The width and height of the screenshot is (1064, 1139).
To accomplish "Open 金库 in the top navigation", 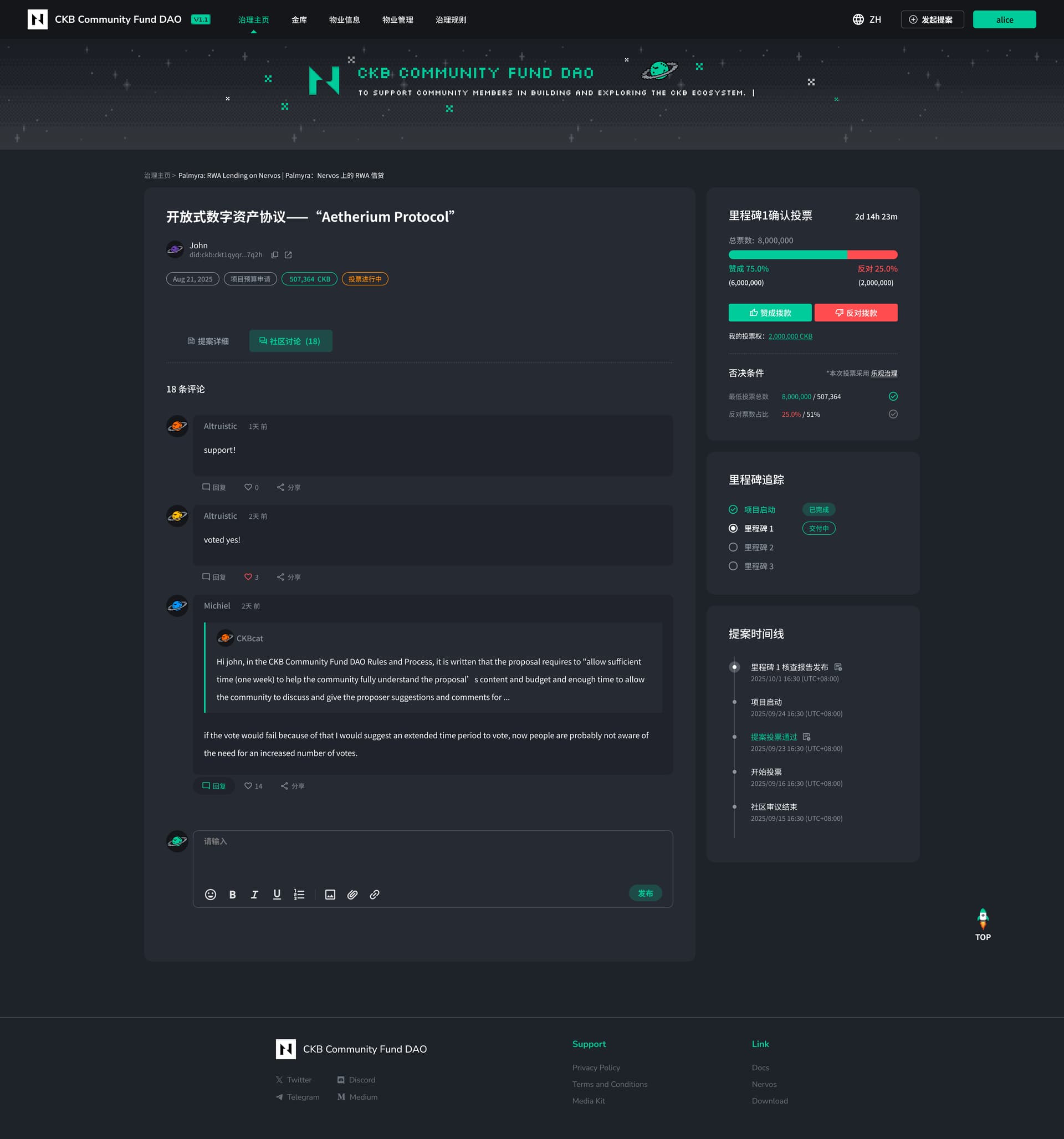I will (x=299, y=19).
